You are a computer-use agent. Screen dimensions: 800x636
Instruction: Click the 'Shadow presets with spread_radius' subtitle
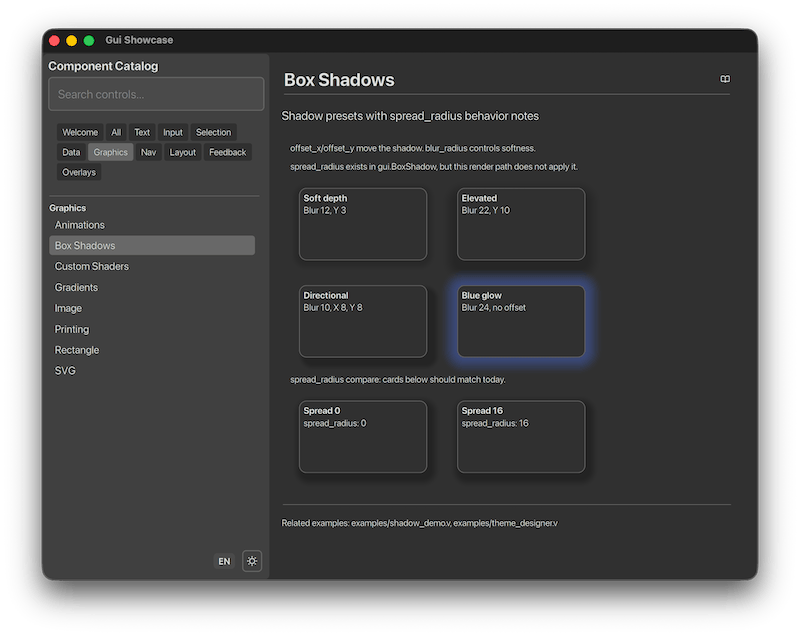[410, 116]
